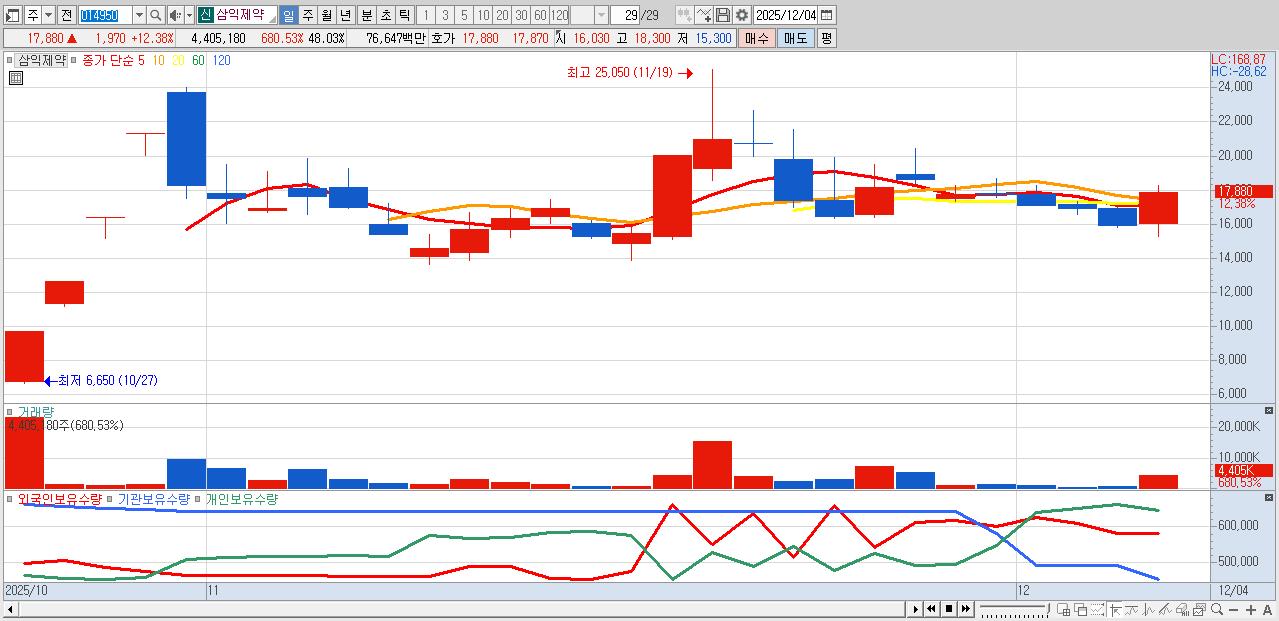The width and height of the screenshot is (1279, 621).
Task: Click the overlapping windows icon at bottom
Action: (1081, 609)
